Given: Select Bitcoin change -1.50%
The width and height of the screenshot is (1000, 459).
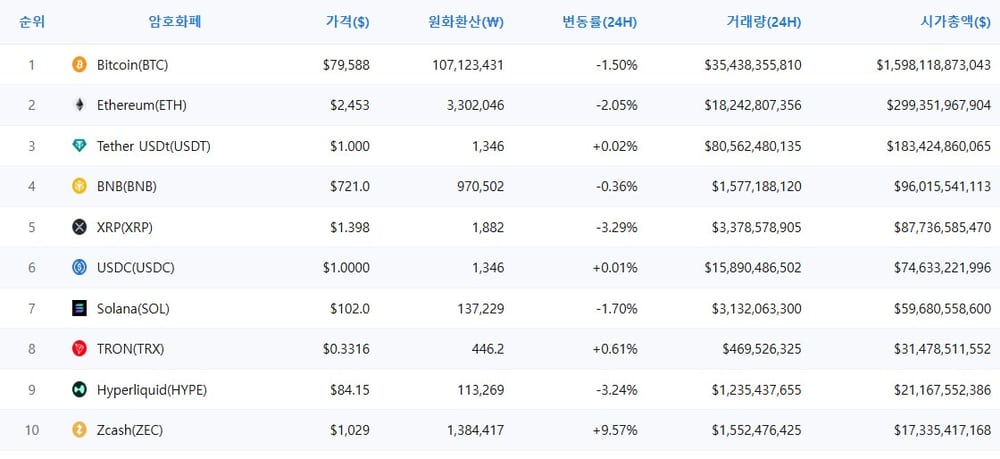Looking at the screenshot, I should click(615, 65).
